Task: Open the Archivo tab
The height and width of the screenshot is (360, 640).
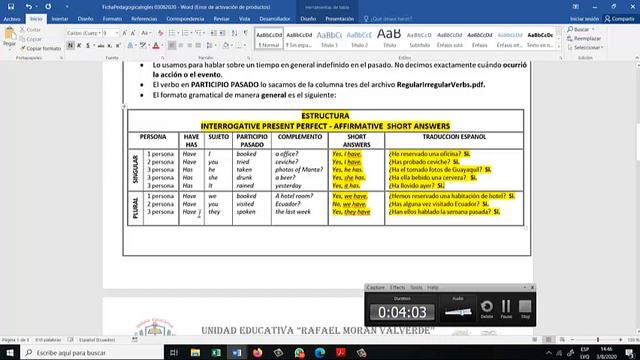Action: coord(12,19)
